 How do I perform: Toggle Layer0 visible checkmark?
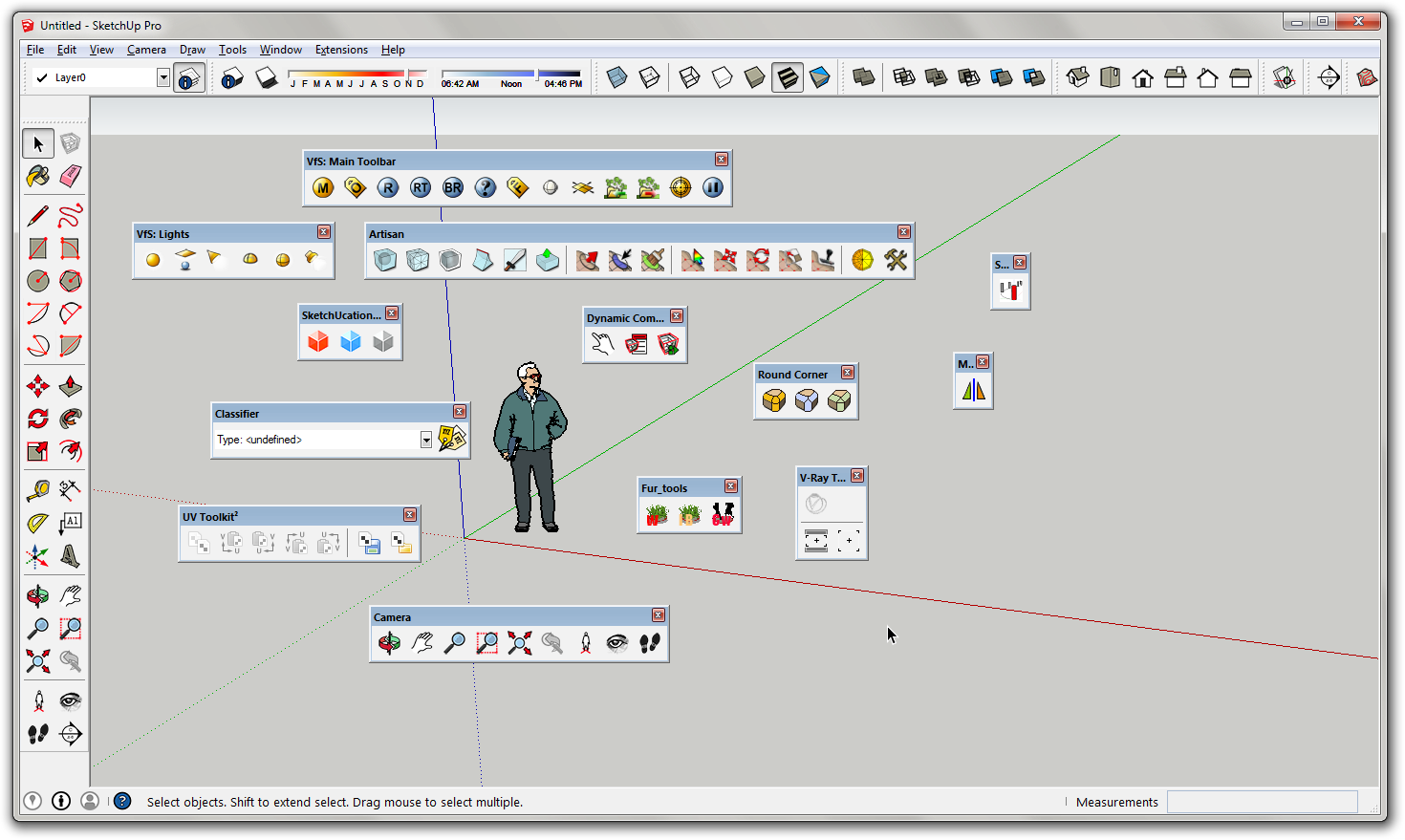[42, 77]
